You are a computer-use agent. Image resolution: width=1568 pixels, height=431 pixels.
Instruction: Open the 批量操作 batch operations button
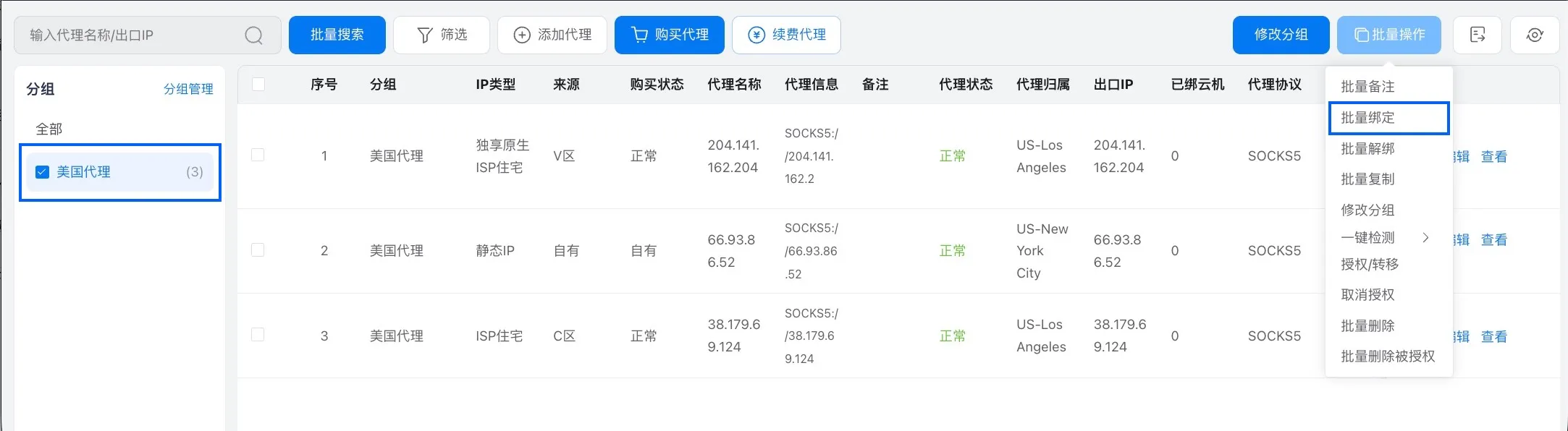coord(1388,35)
